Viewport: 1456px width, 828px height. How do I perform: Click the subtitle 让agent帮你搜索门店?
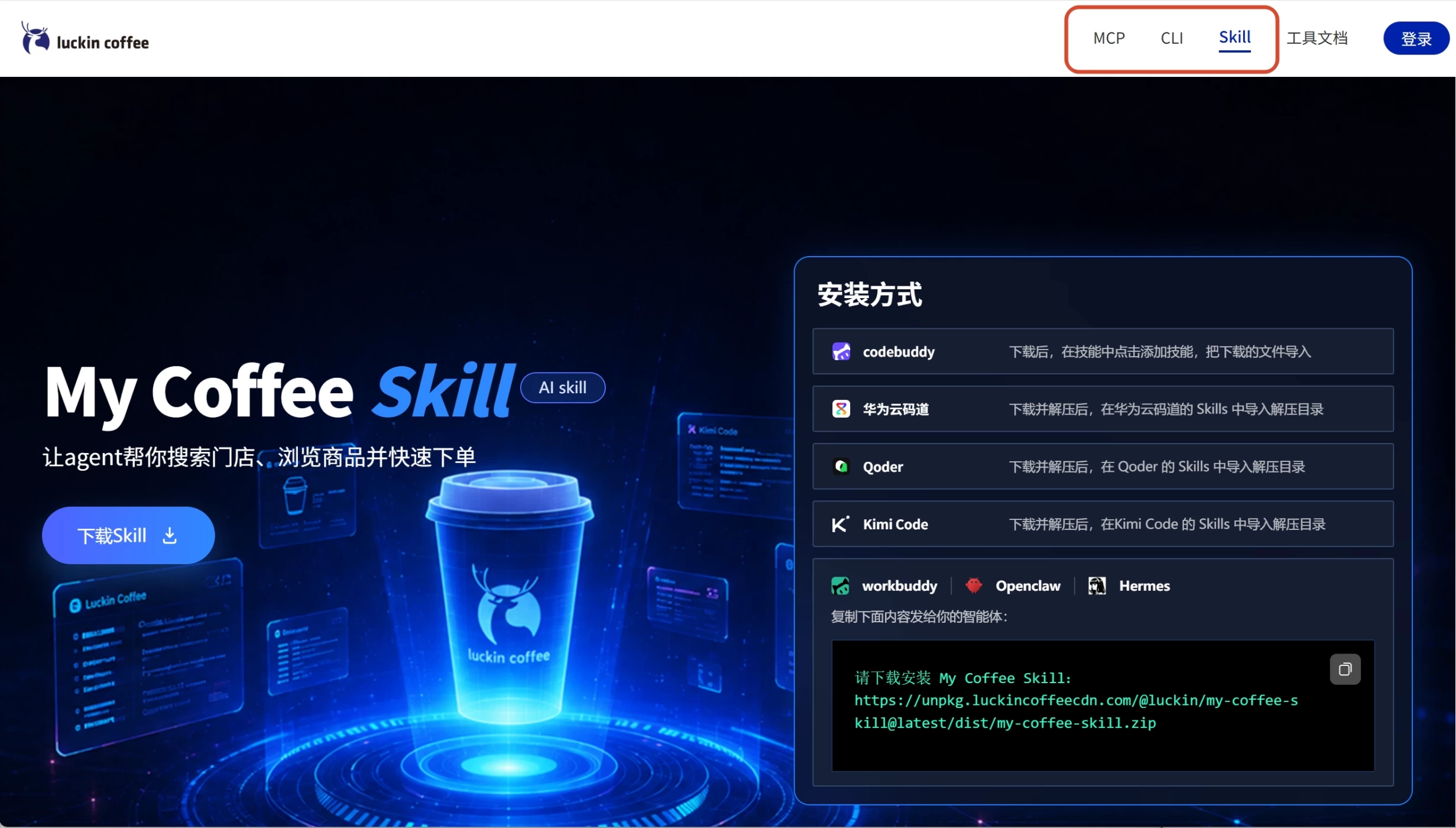(148, 457)
